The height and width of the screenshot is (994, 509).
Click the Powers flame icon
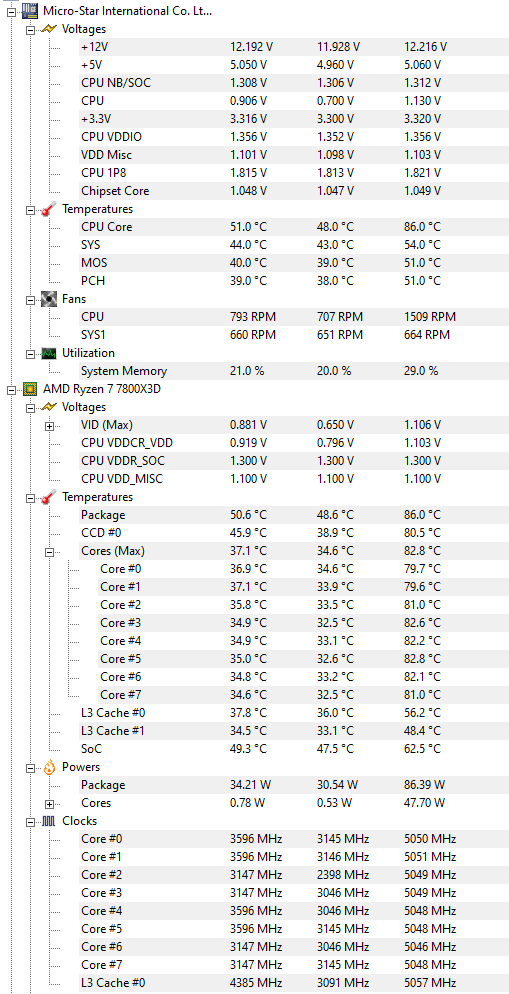pyautogui.click(x=49, y=768)
